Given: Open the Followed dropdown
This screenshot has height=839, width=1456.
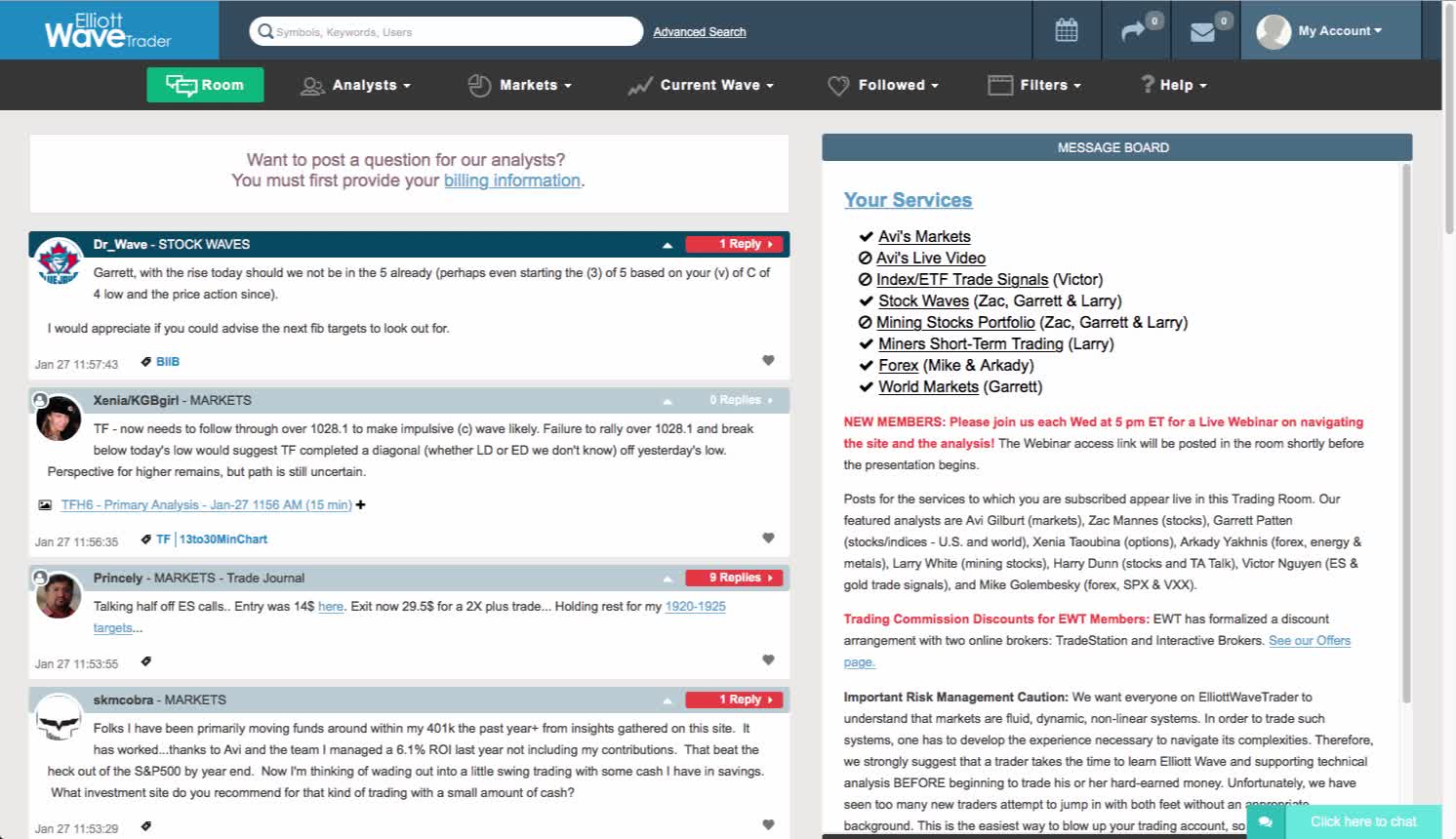Looking at the screenshot, I should point(883,86).
